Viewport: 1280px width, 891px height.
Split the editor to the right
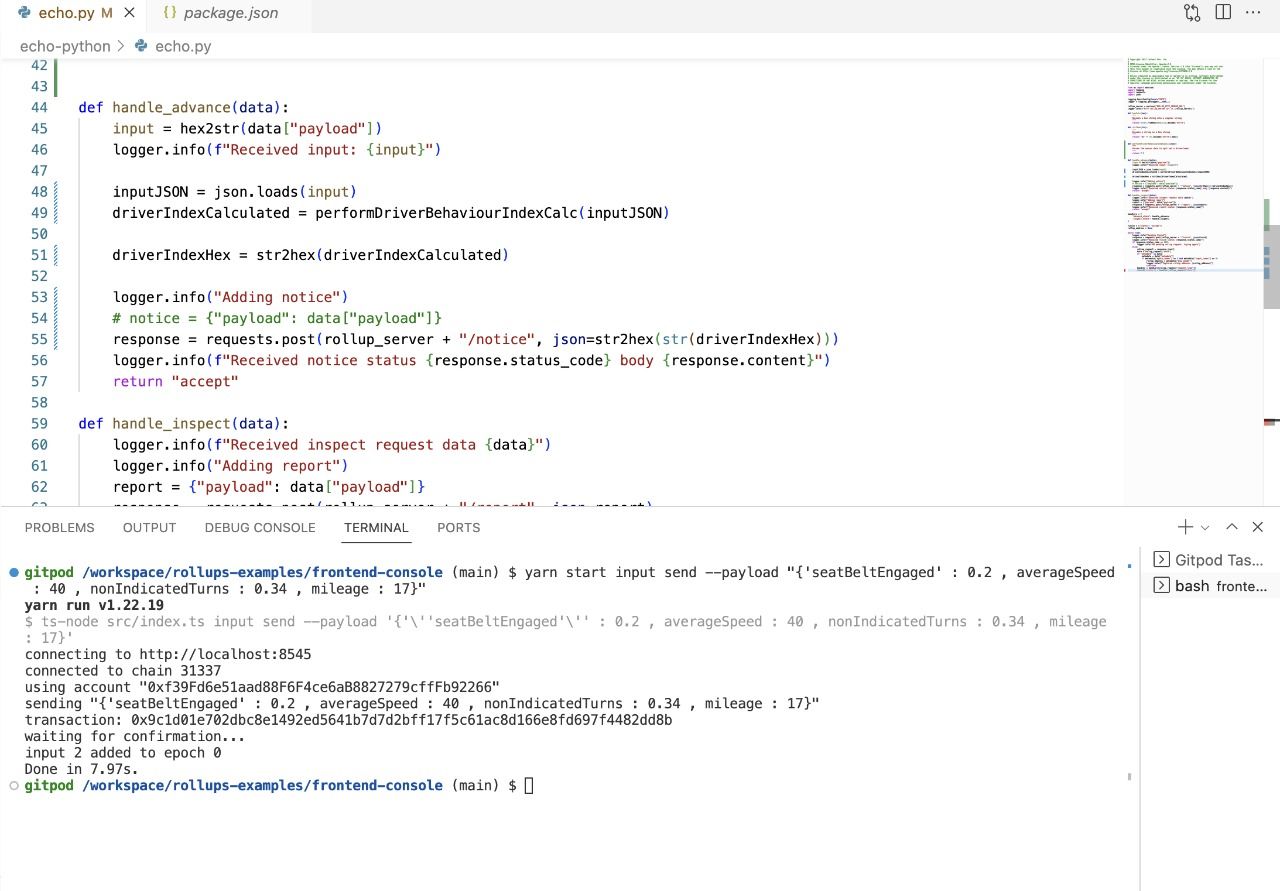click(1223, 12)
